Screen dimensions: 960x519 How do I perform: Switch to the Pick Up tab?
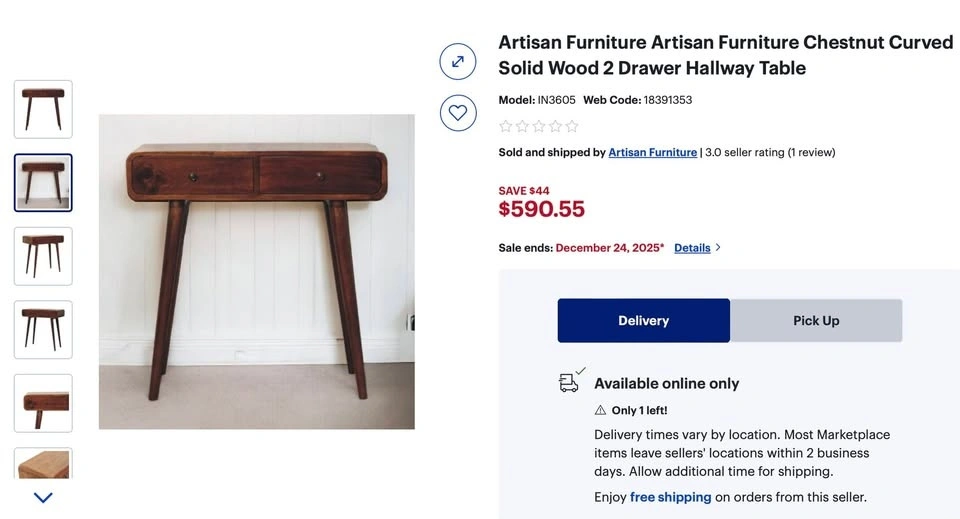[816, 321]
